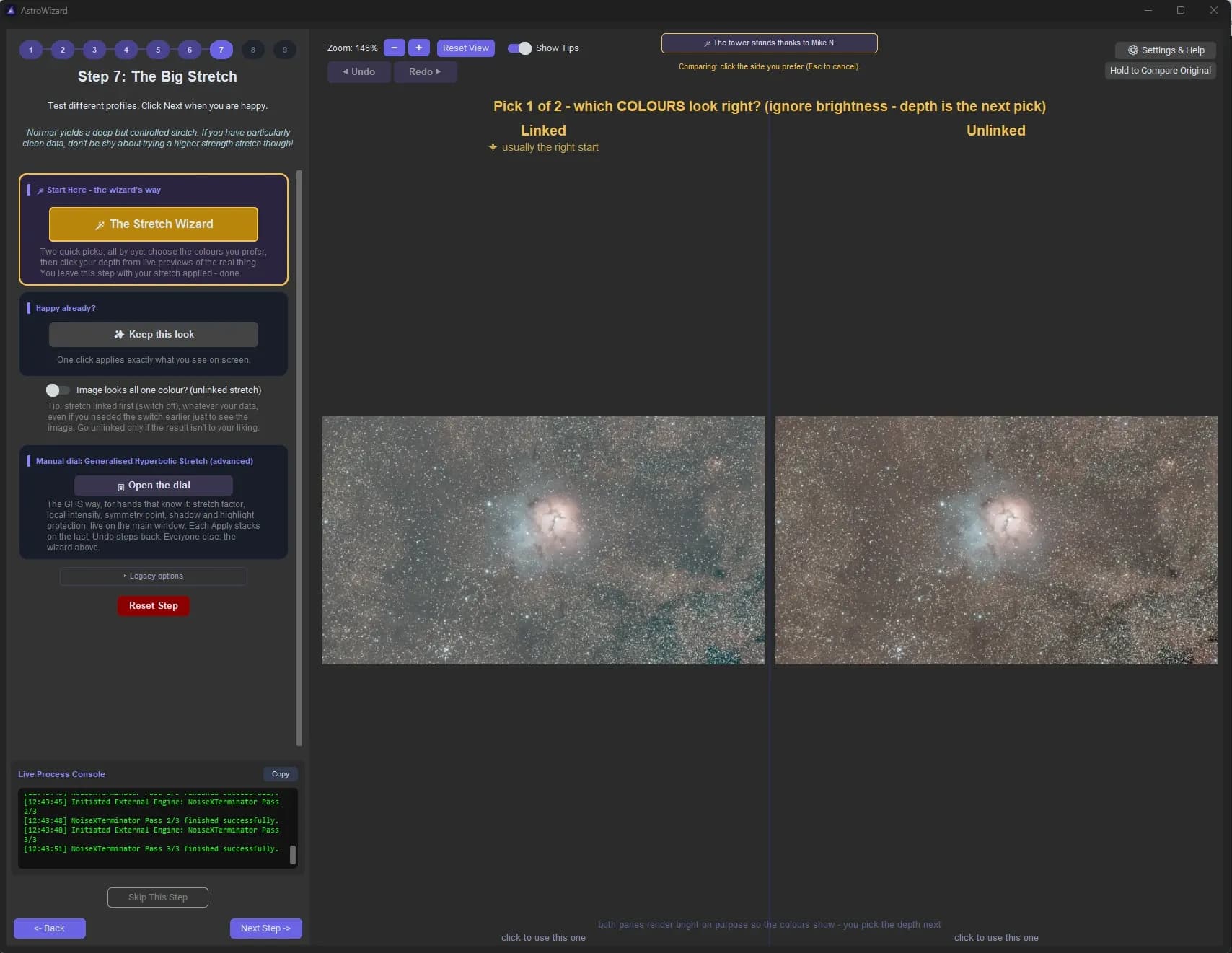This screenshot has width=1232, height=953.
Task: Copy the Live Process Console log
Action: point(281,773)
